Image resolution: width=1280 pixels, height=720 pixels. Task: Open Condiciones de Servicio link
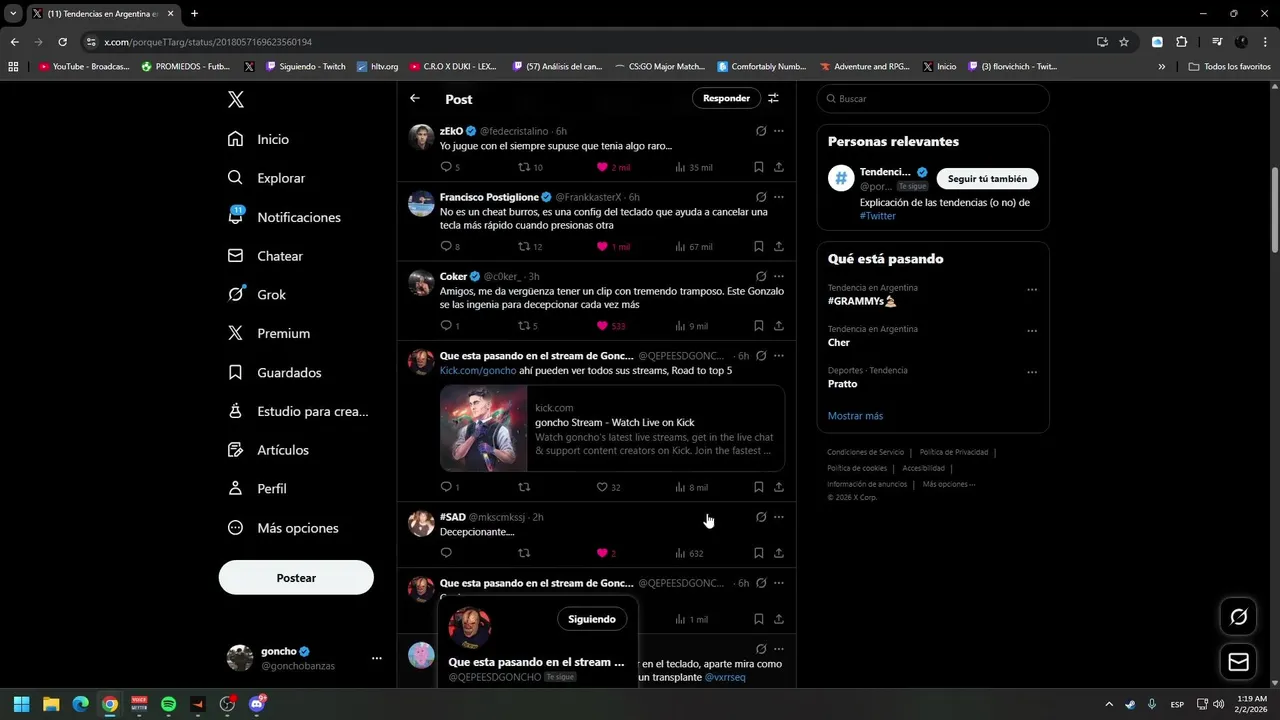click(865, 452)
